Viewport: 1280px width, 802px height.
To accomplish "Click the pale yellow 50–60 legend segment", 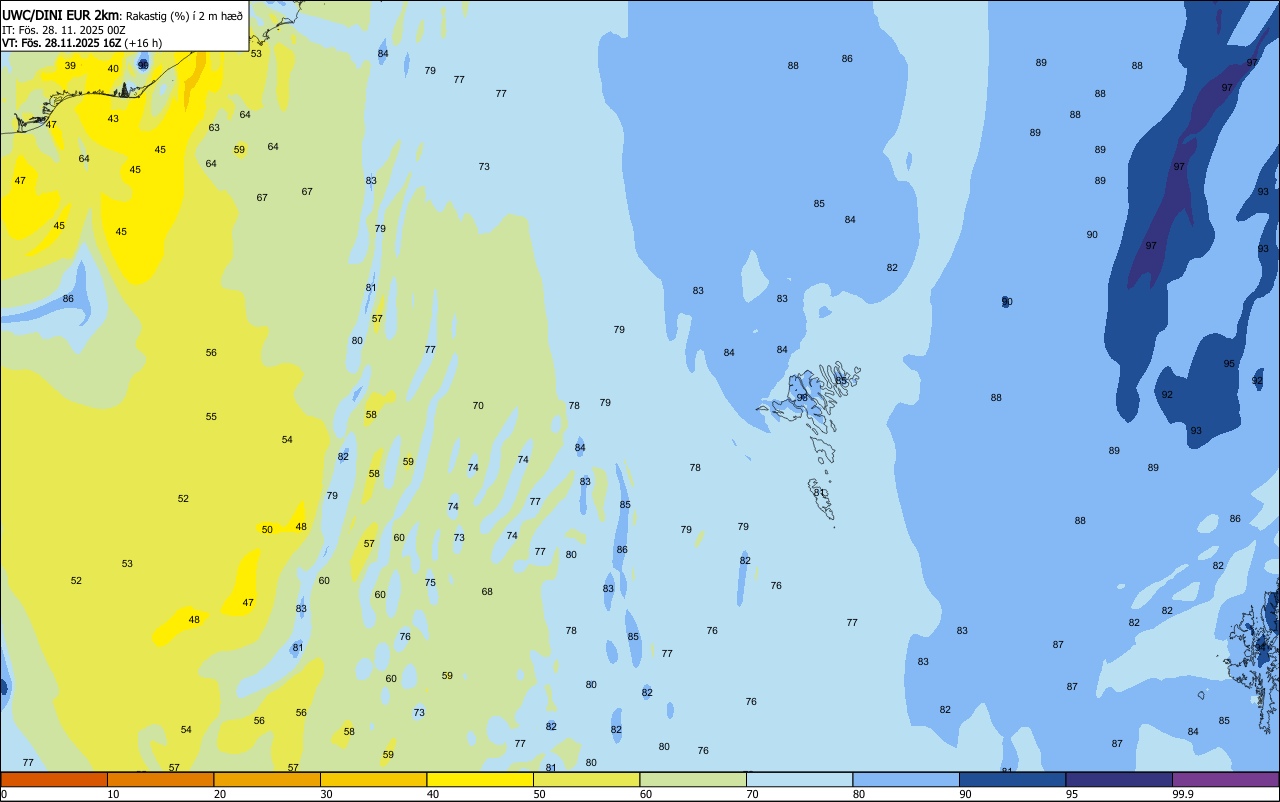I will click(586, 779).
